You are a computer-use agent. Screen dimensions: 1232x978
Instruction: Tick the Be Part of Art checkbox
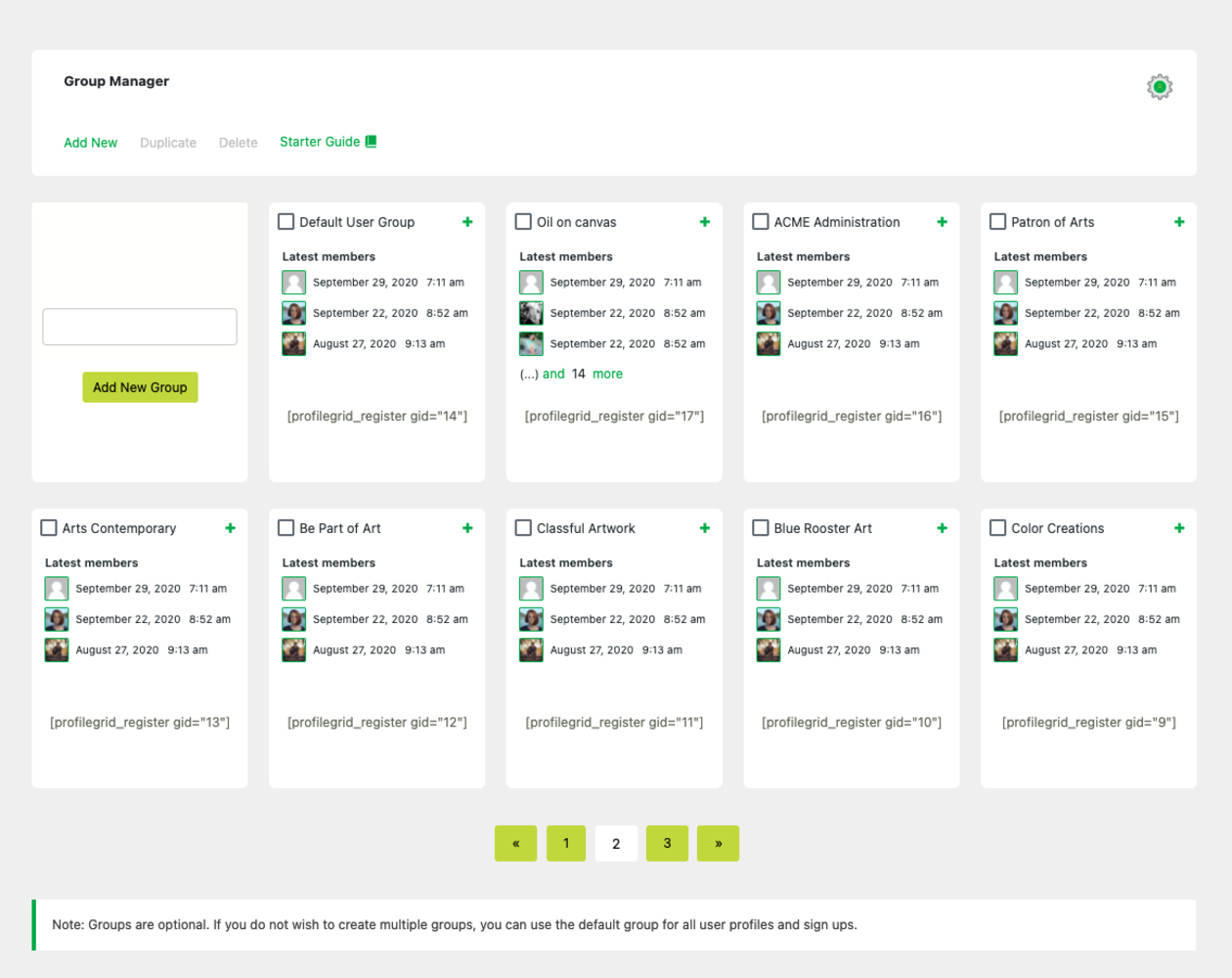coord(286,528)
